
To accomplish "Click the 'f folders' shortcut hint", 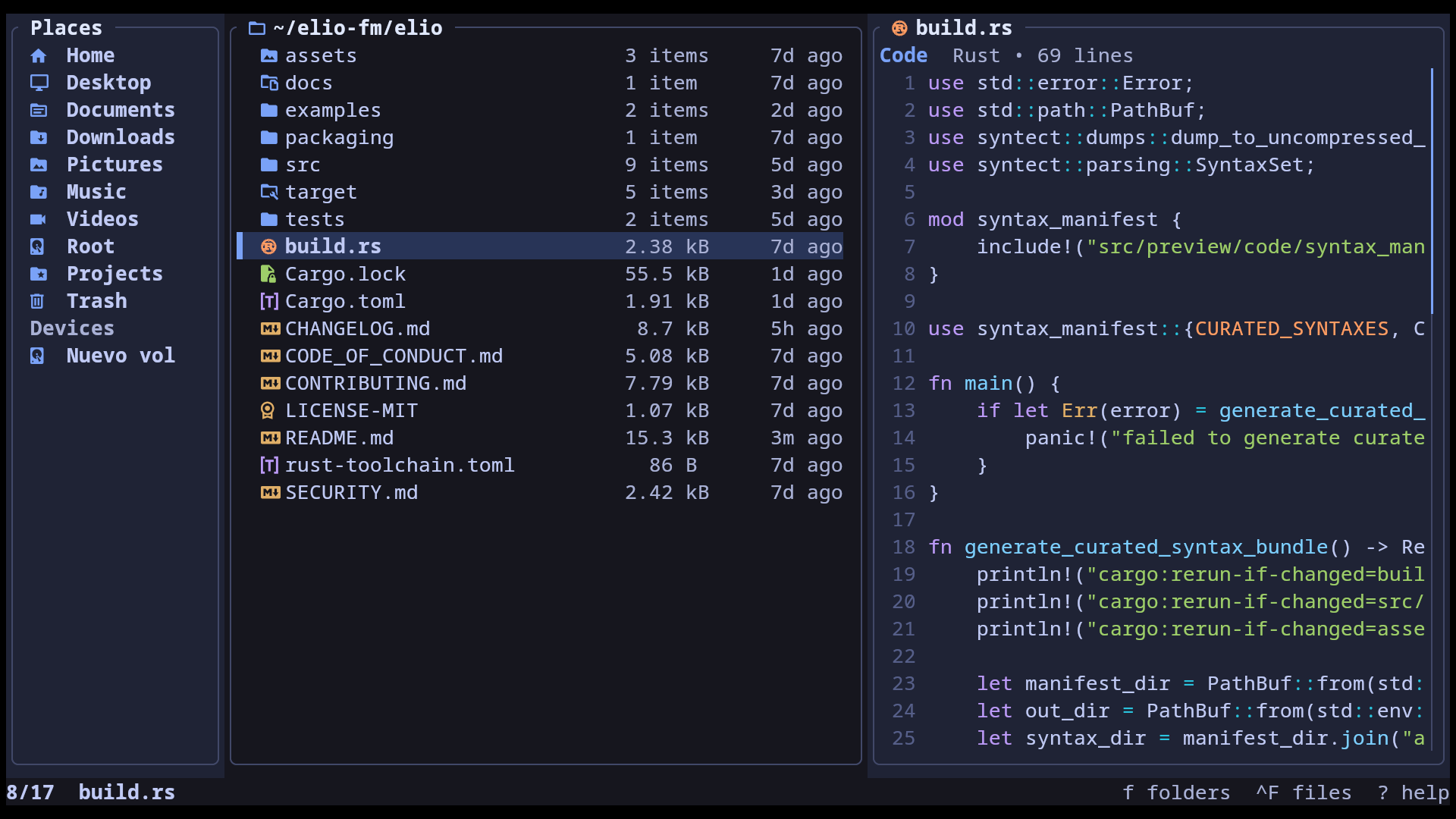I will pyautogui.click(x=1176, y=793).
